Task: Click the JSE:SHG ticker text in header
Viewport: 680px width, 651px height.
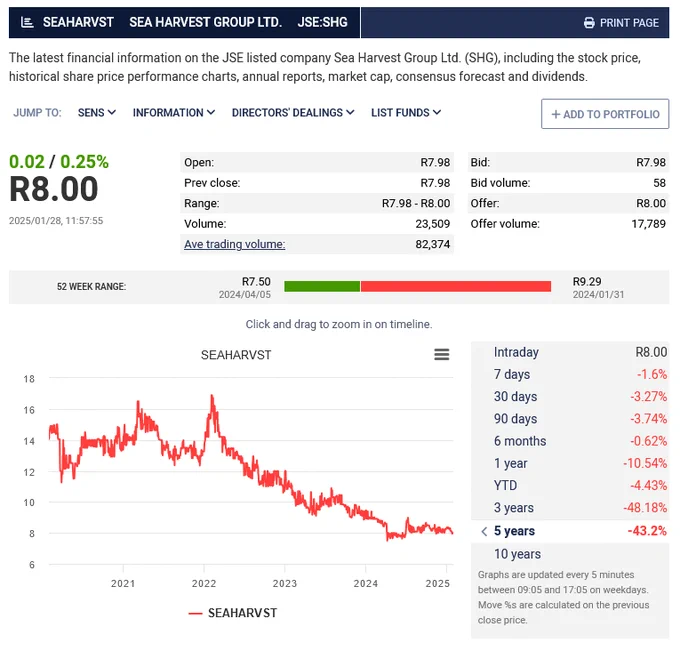Action: (322, 22)
